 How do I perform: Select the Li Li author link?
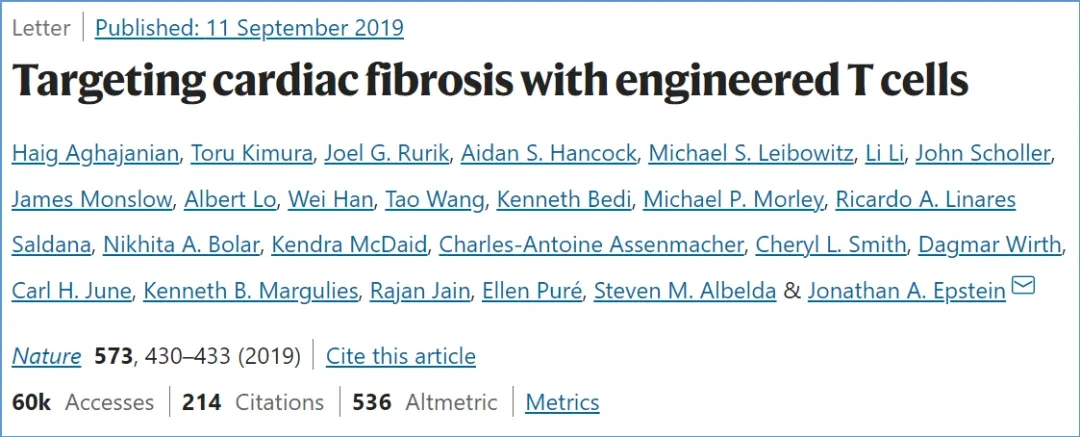tap(884, 154)
